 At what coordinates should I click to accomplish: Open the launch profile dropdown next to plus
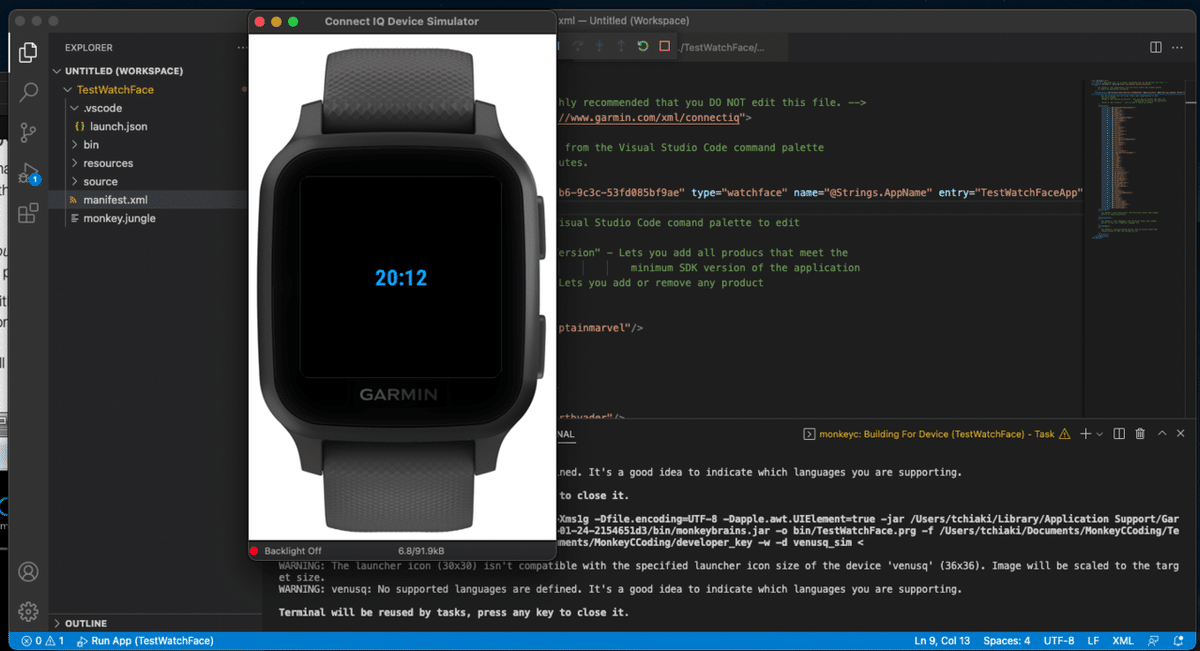(x=1100, y=434)
